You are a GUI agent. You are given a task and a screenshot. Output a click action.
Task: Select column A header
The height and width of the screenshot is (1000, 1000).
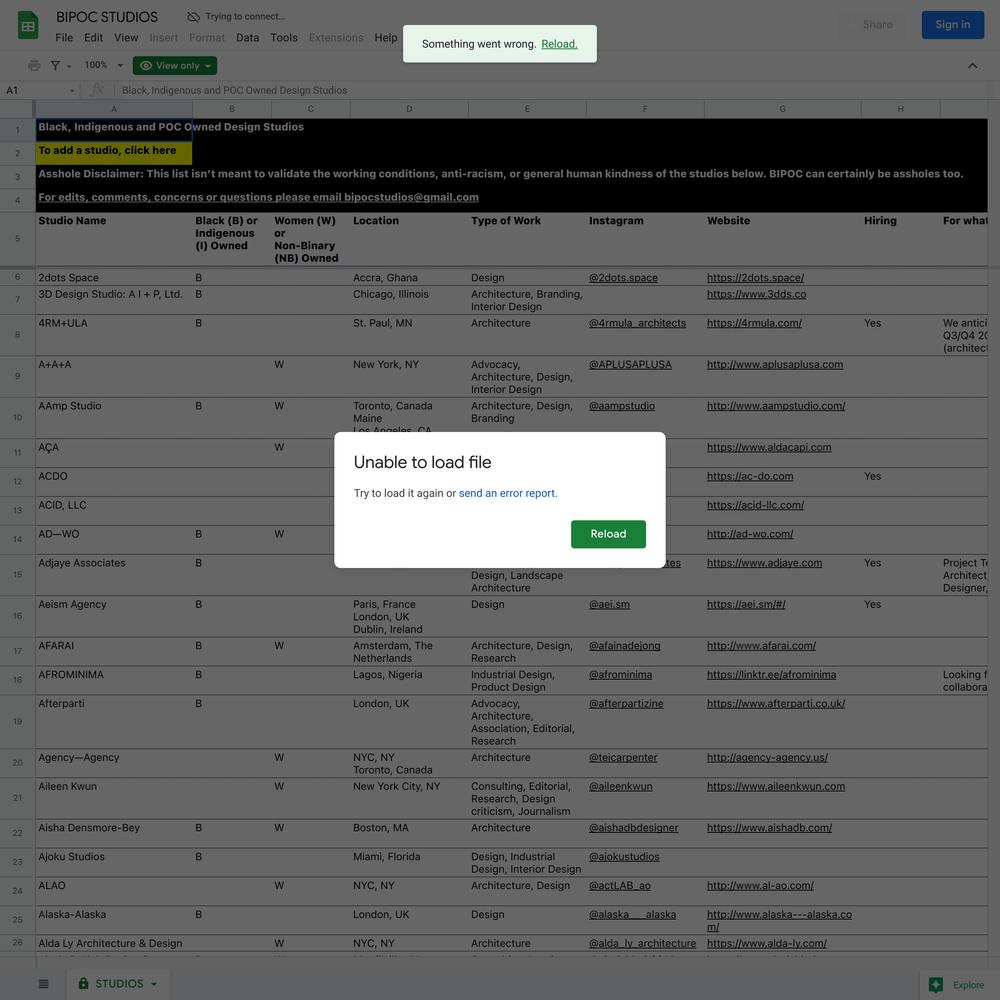114,109
